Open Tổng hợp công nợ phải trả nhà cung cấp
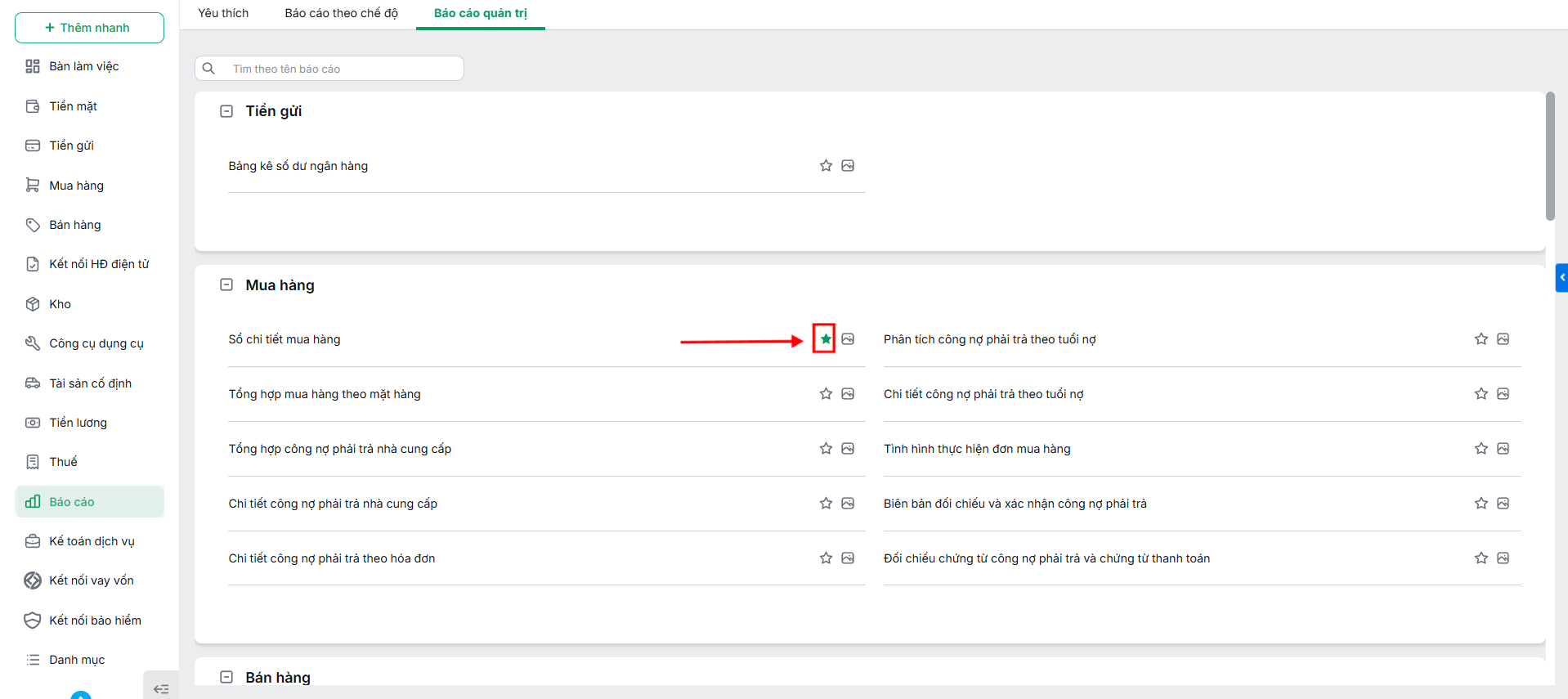This screenshot has width=1568, height=699. (340, 449)
